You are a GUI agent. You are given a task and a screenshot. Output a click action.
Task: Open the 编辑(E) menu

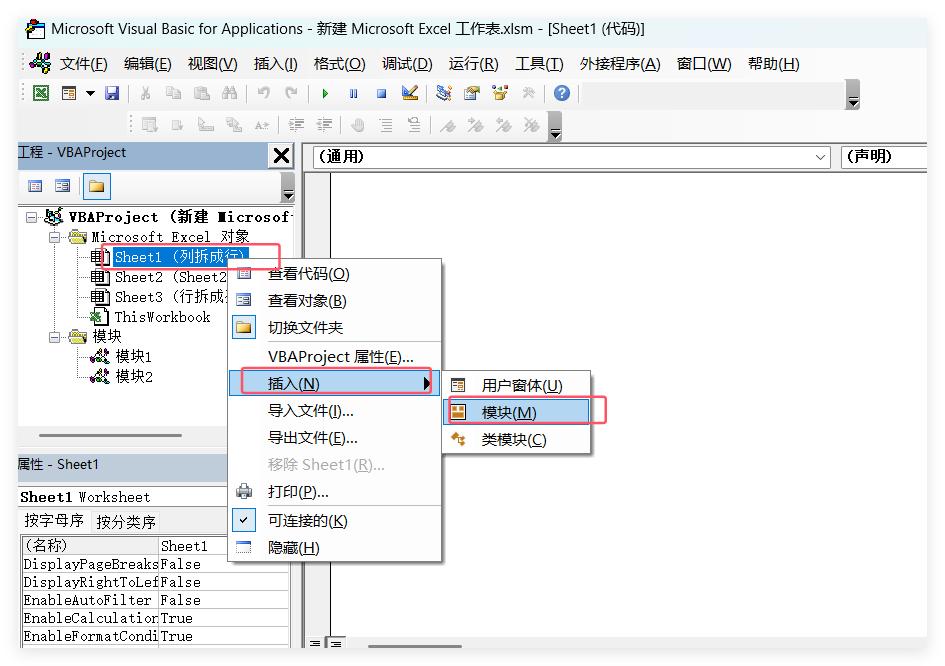147,63
